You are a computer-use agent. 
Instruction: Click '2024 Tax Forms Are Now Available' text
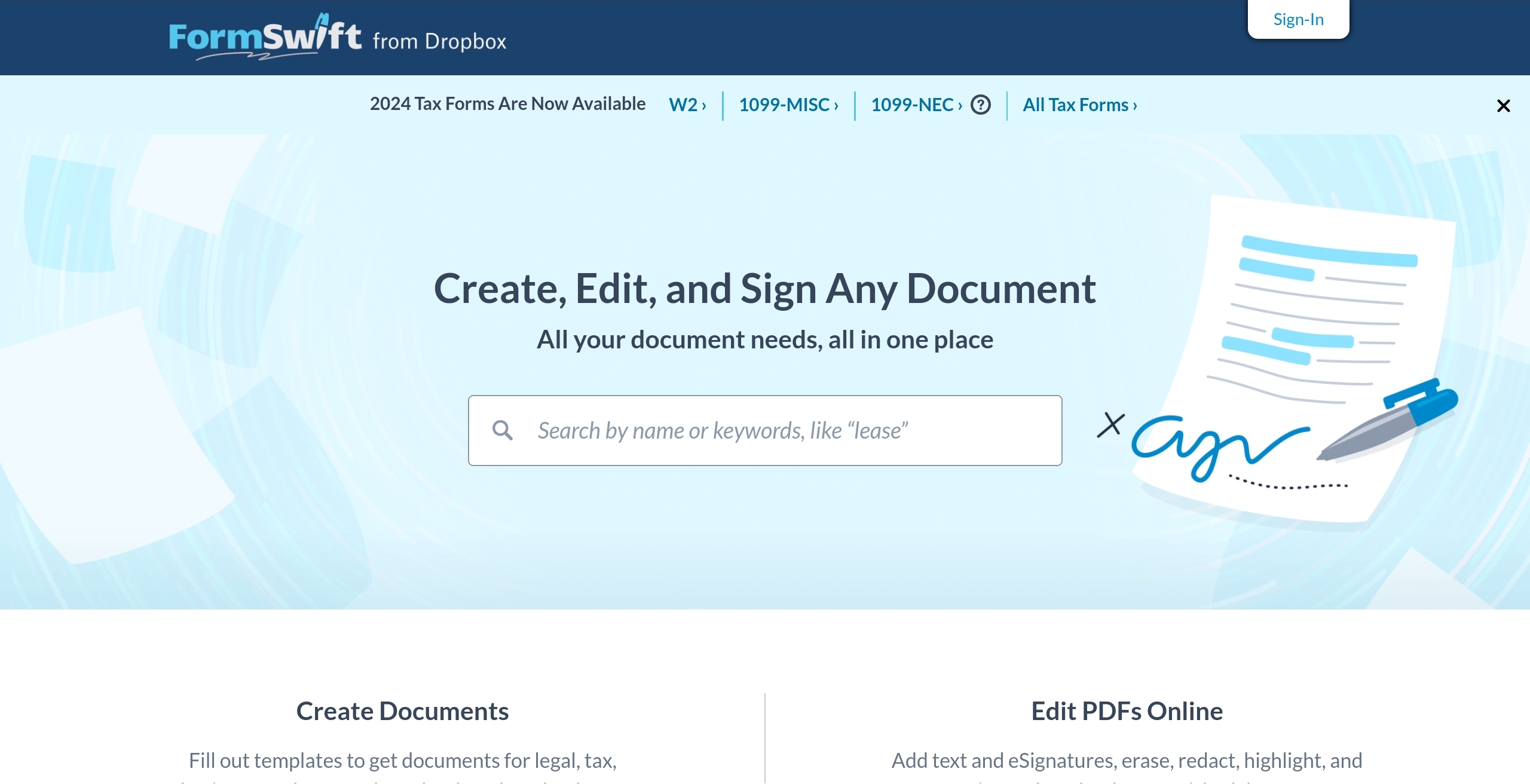coord(507,104)
